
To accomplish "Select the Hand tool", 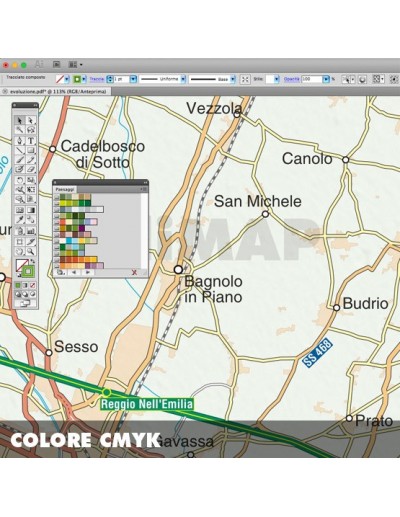I will tap(20, 251).
